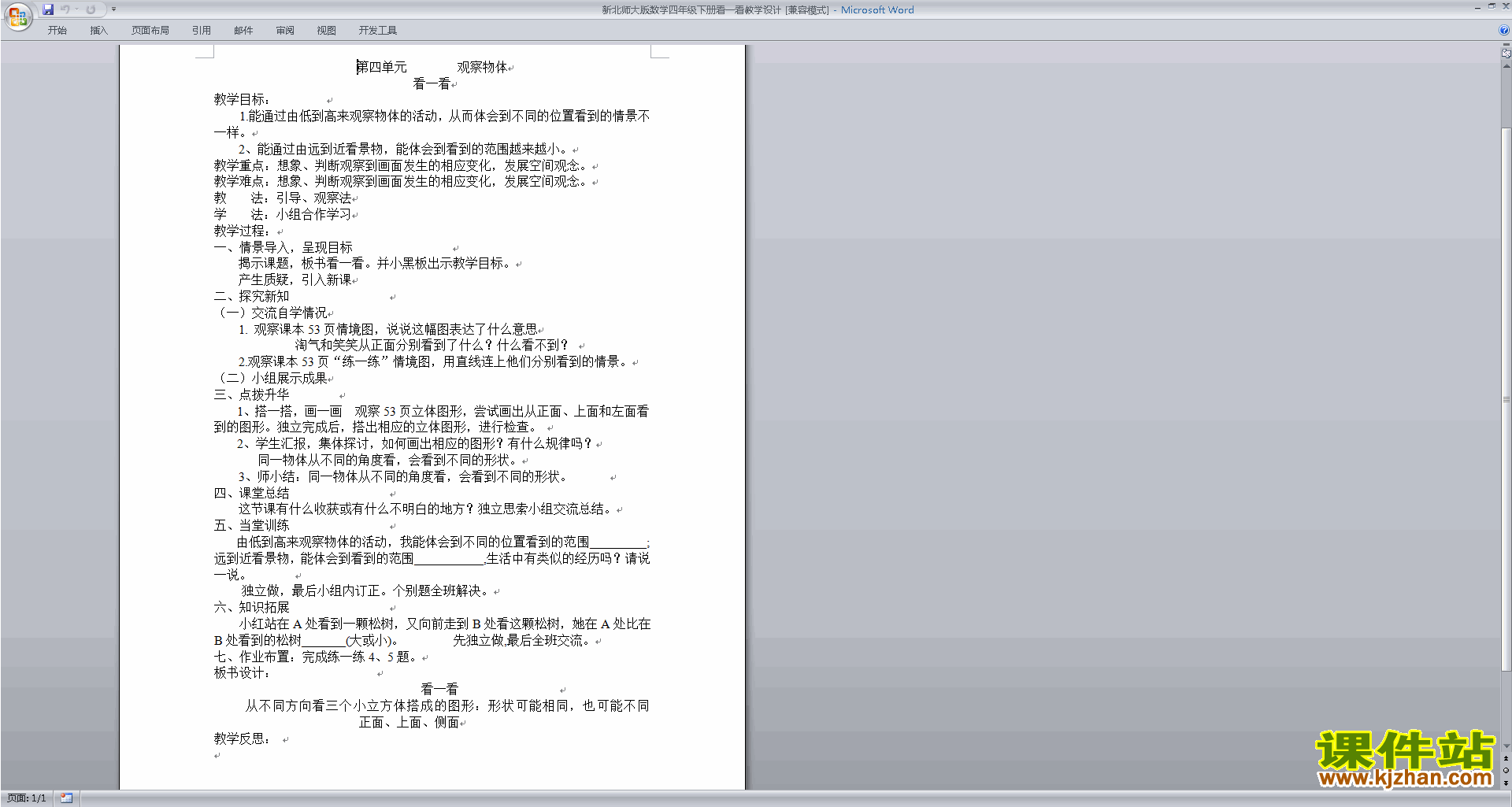Image resolution: width=1512 pixels, height=807 pixels.
Task: Open the Select Browse Object circle button
Action: 1506,771
